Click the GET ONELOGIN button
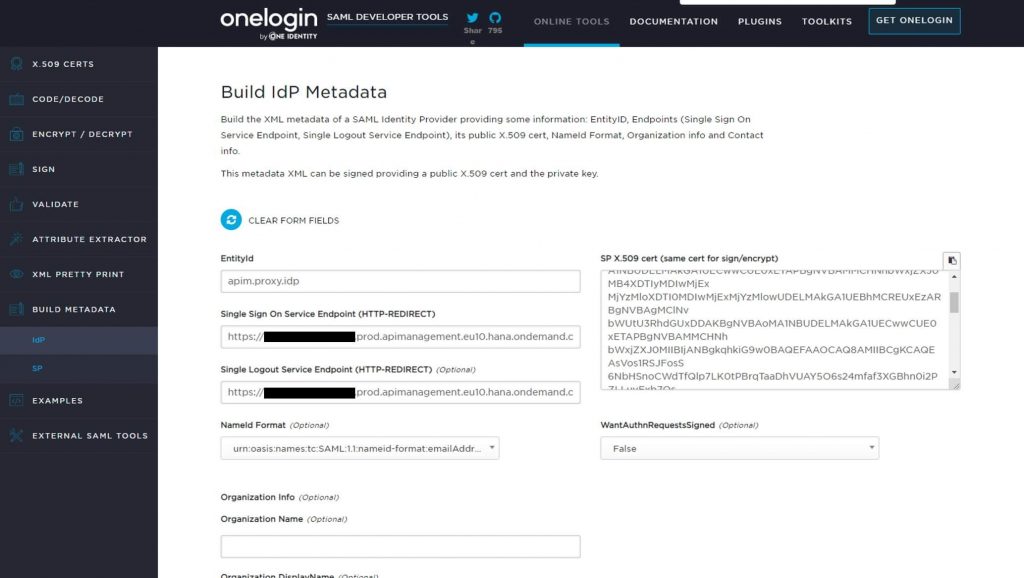1024x578 pixels. pyautogui.click(x=914, y=20)
